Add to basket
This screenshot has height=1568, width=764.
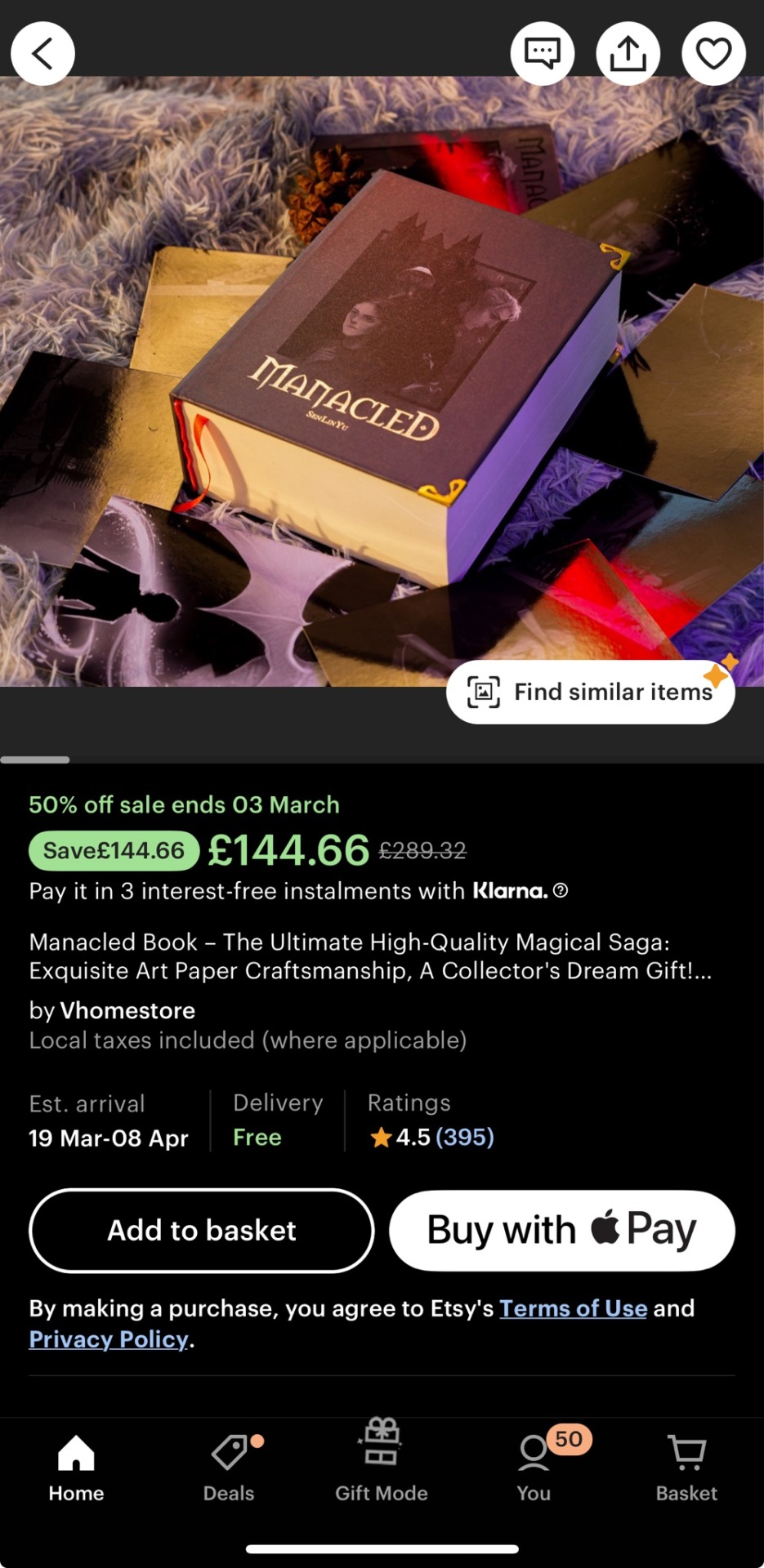point(202,1230)
